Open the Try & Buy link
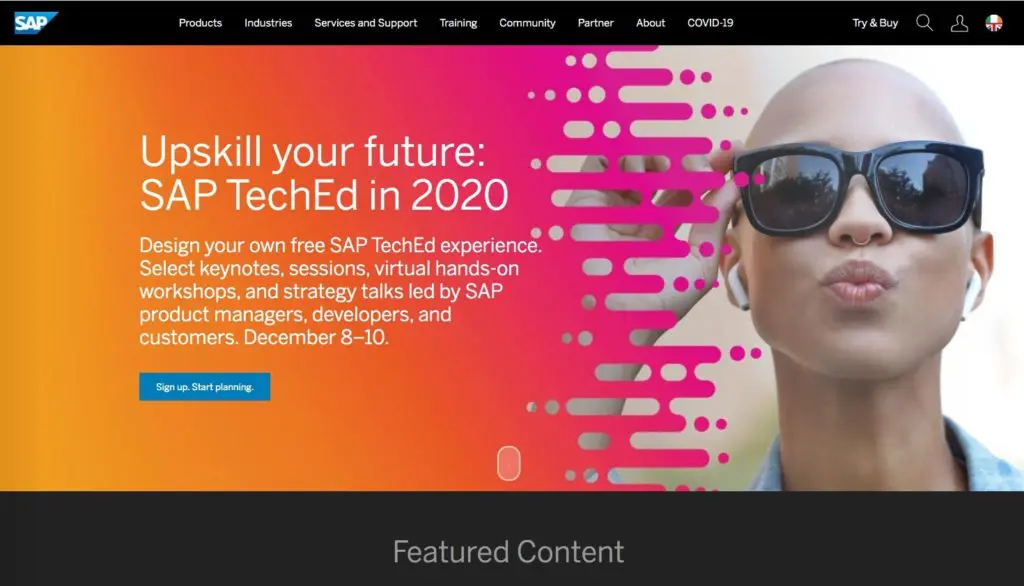Image resolution: width=1024 pixels, height=586 pixels. click(875, 23)
